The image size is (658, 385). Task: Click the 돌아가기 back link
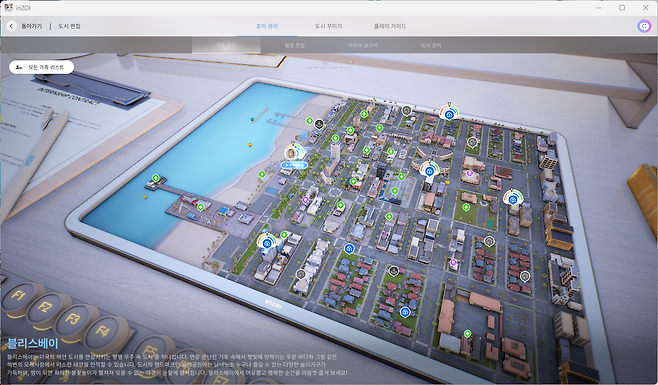coord(31,26)
